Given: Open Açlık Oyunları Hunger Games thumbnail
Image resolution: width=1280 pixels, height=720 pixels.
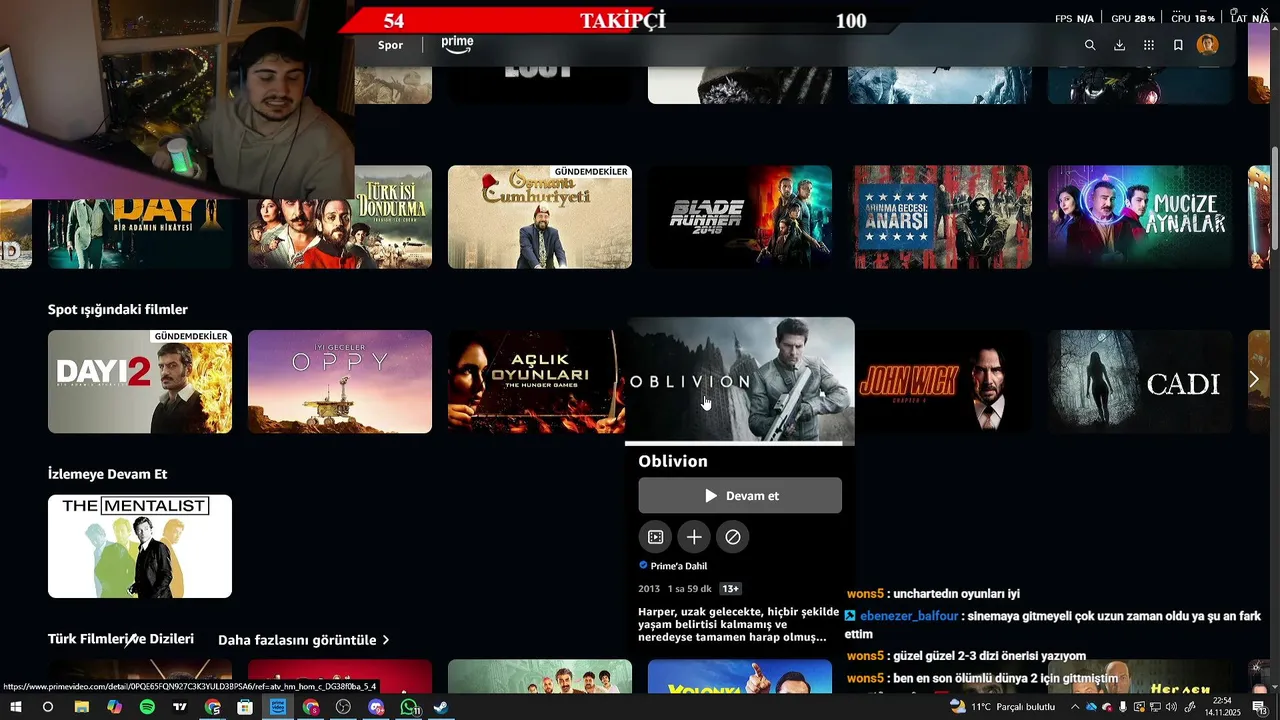Looking at the screenshot, I should (x=537, y=382).
